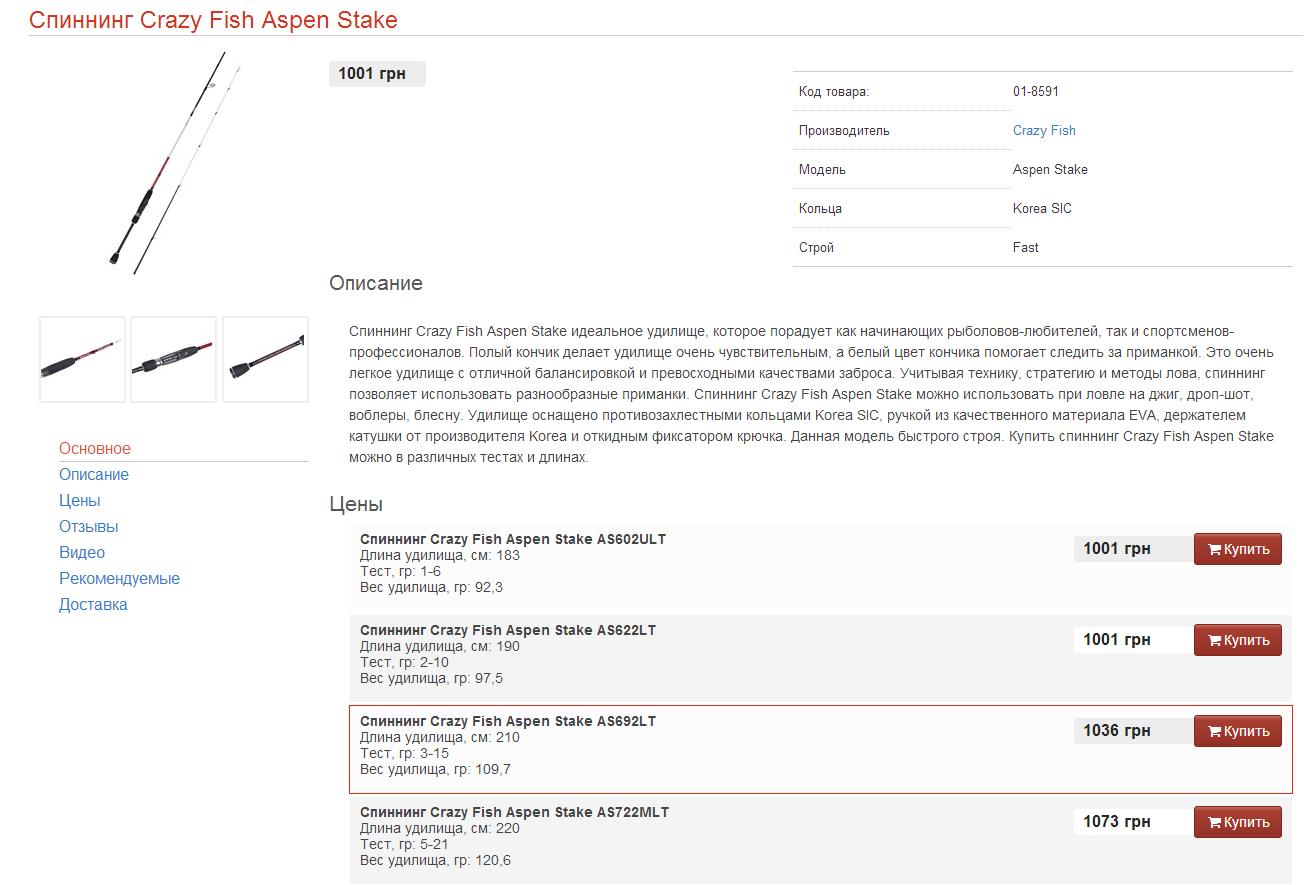Click the AS722MLT product name
Screen dimensions: 1308x885
[x=514, y=812]
